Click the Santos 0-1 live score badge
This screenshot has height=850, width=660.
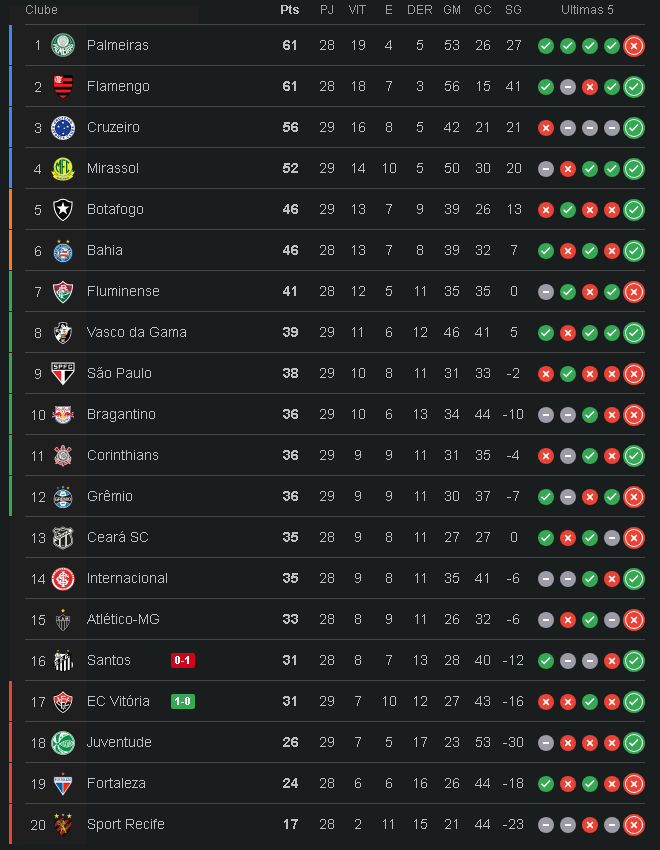183,660
